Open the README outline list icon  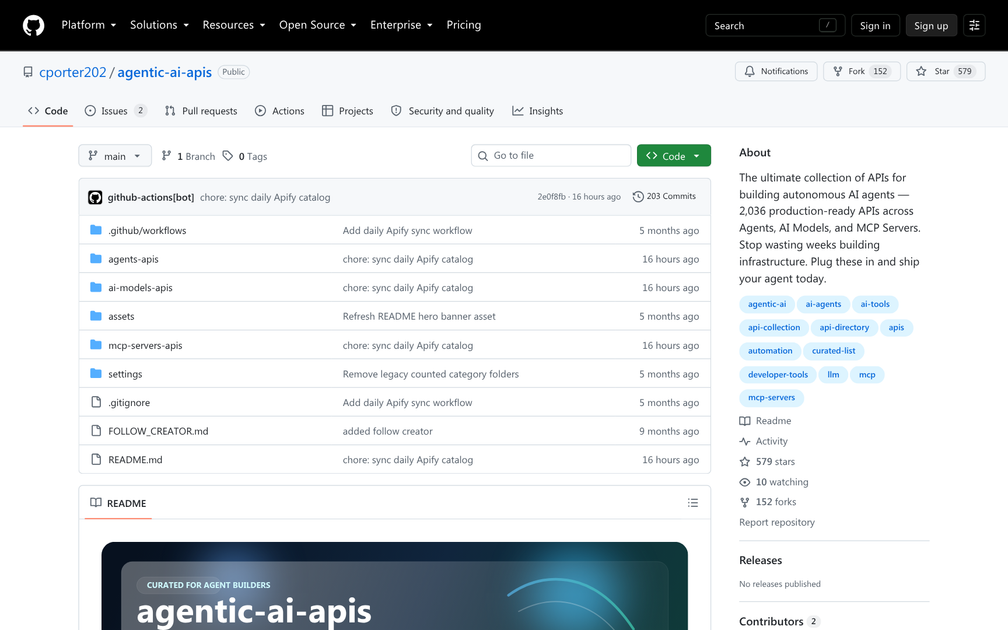click(692, 503)
